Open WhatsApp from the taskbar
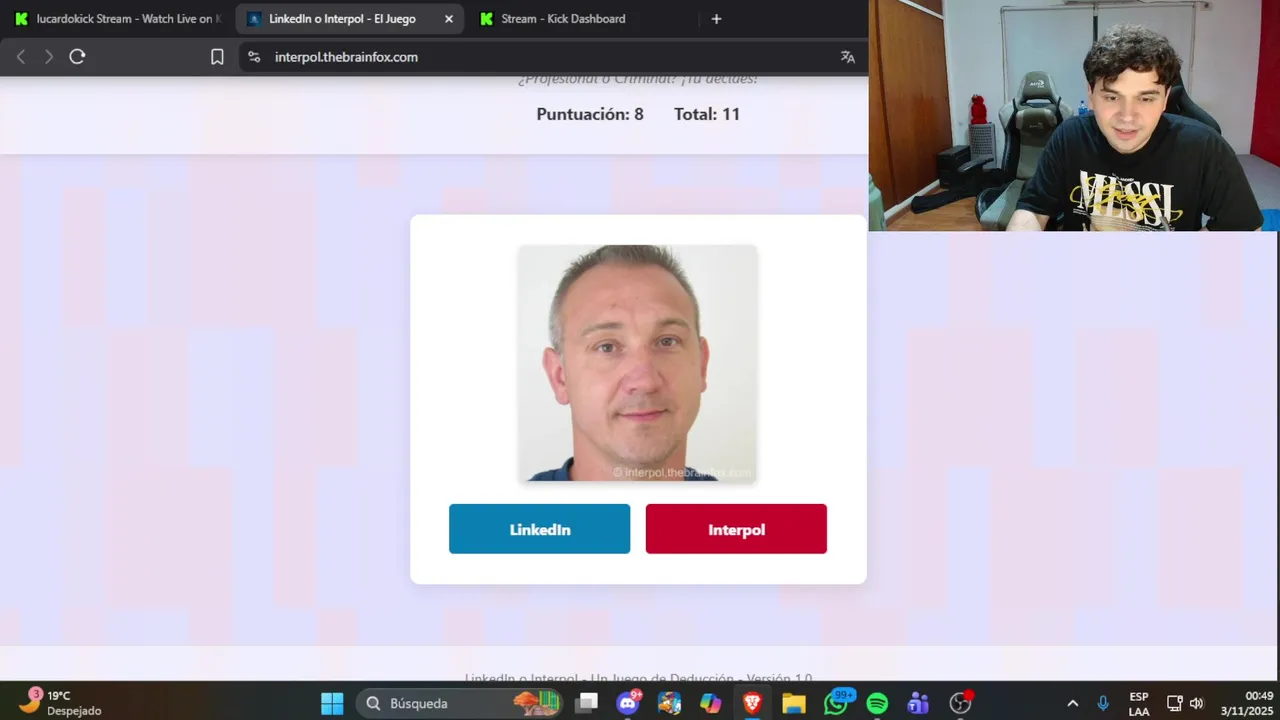 click(x=836, y=703)
